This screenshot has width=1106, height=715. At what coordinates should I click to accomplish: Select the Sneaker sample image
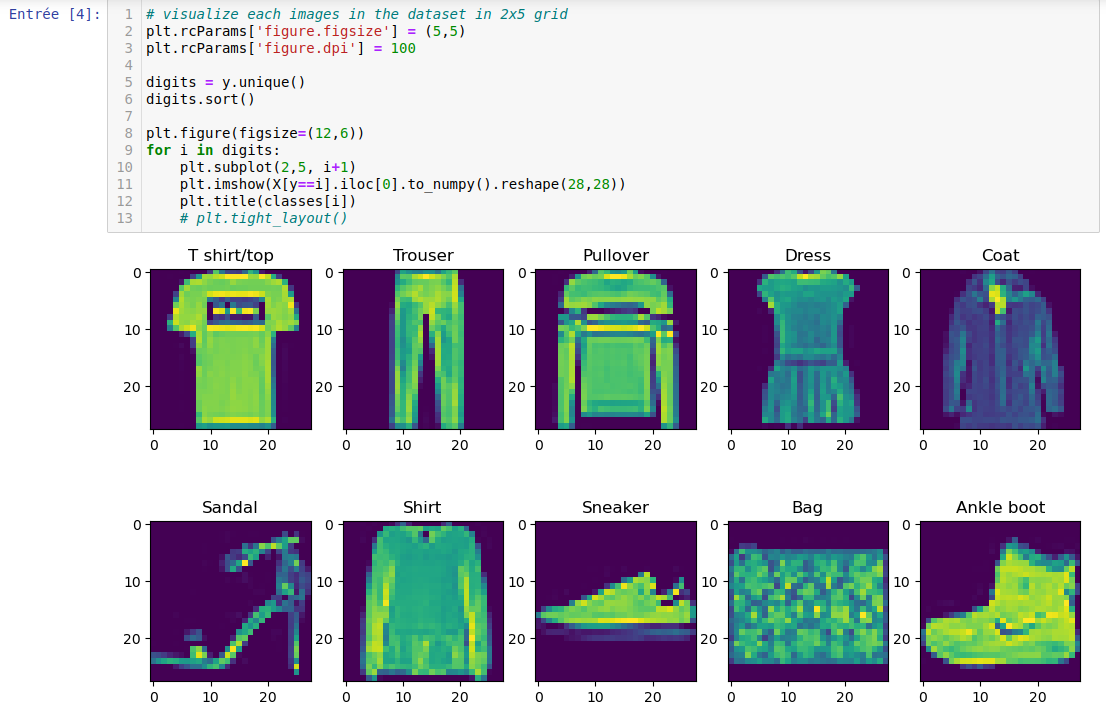click(x=615, y=601)
